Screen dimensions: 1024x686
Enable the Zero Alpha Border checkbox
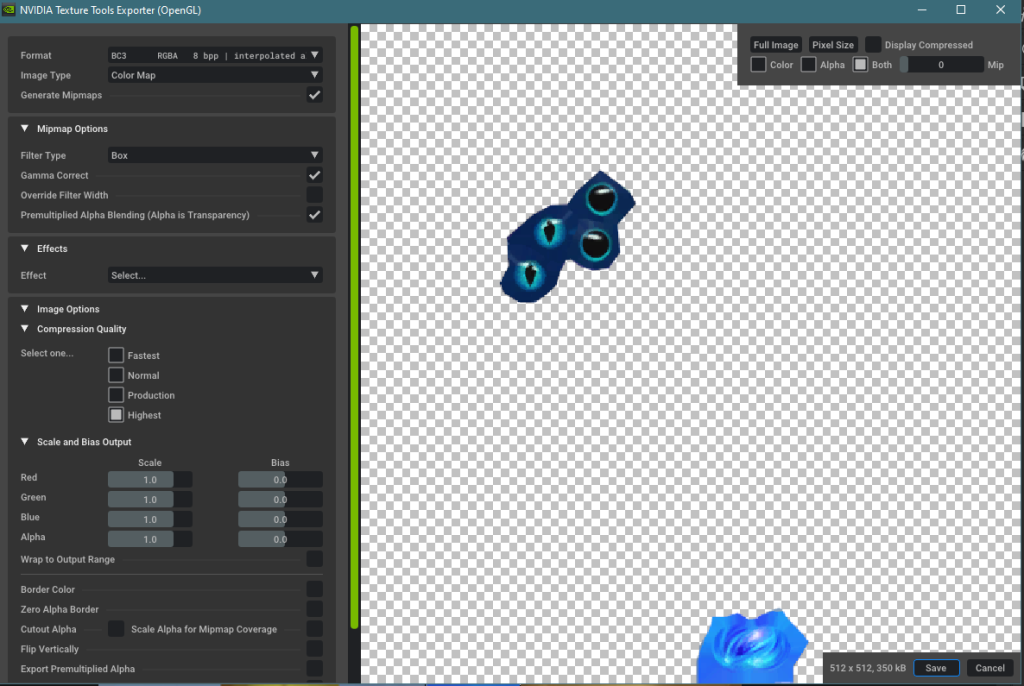314,609
